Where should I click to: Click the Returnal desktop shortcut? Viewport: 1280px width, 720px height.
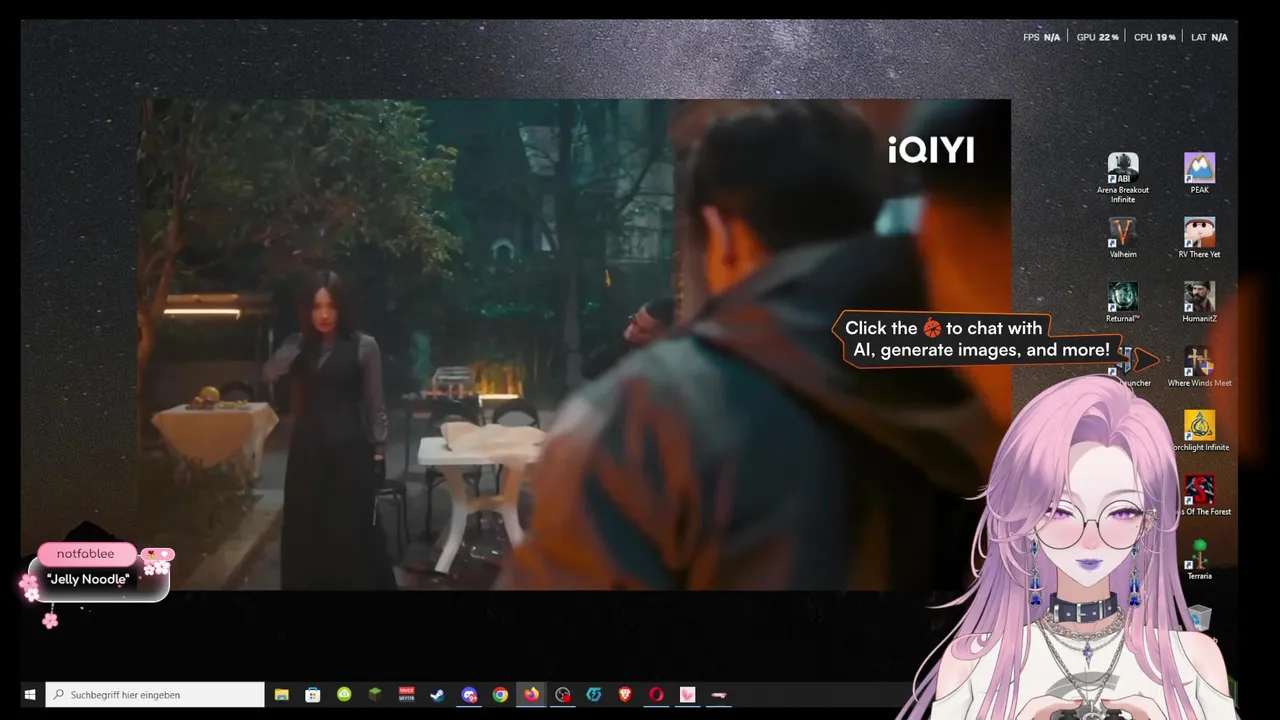[1122, 302]
